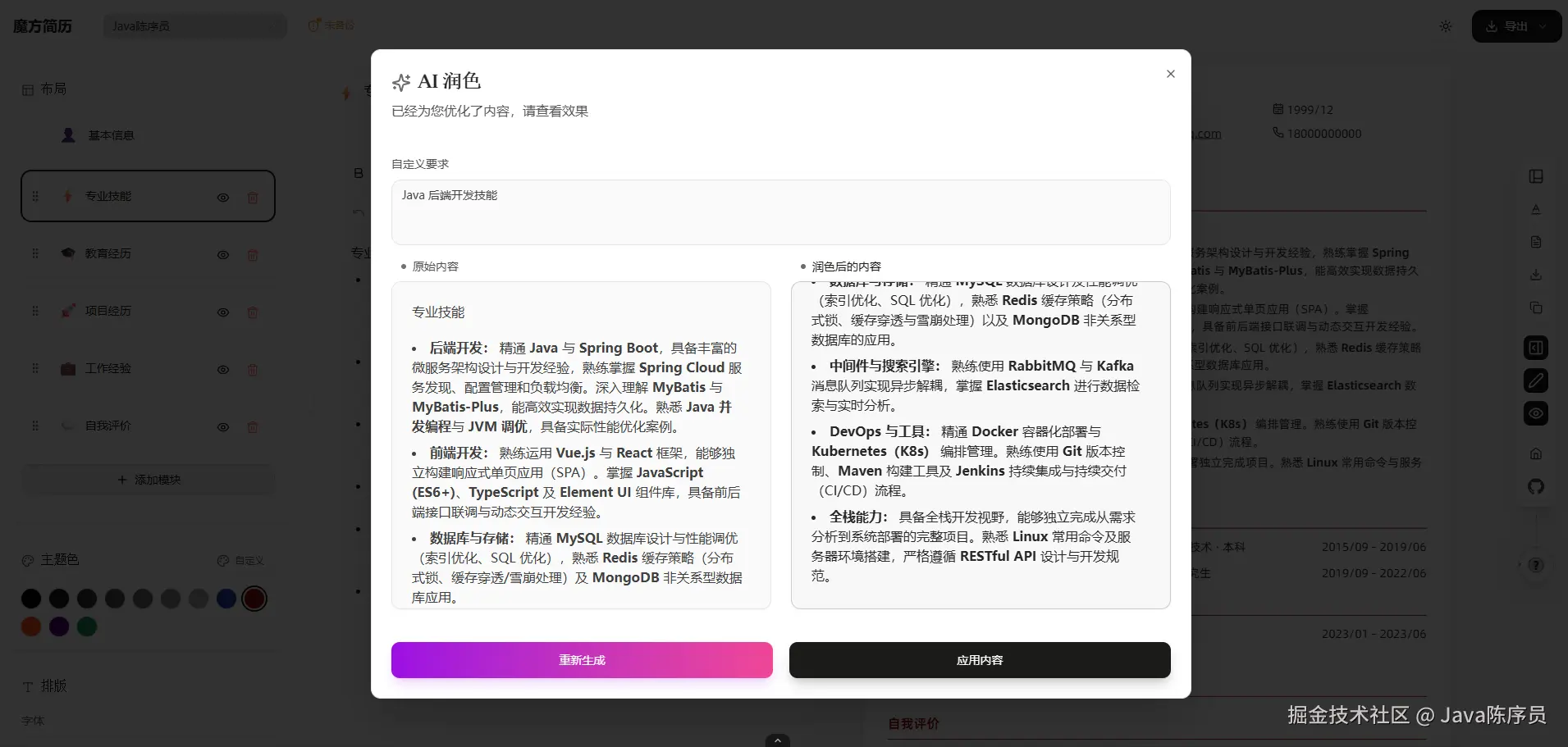Viewport: 1568px width, 747px height.
Task: Pick the blue theme color swatch
Action: click(226, 599)
